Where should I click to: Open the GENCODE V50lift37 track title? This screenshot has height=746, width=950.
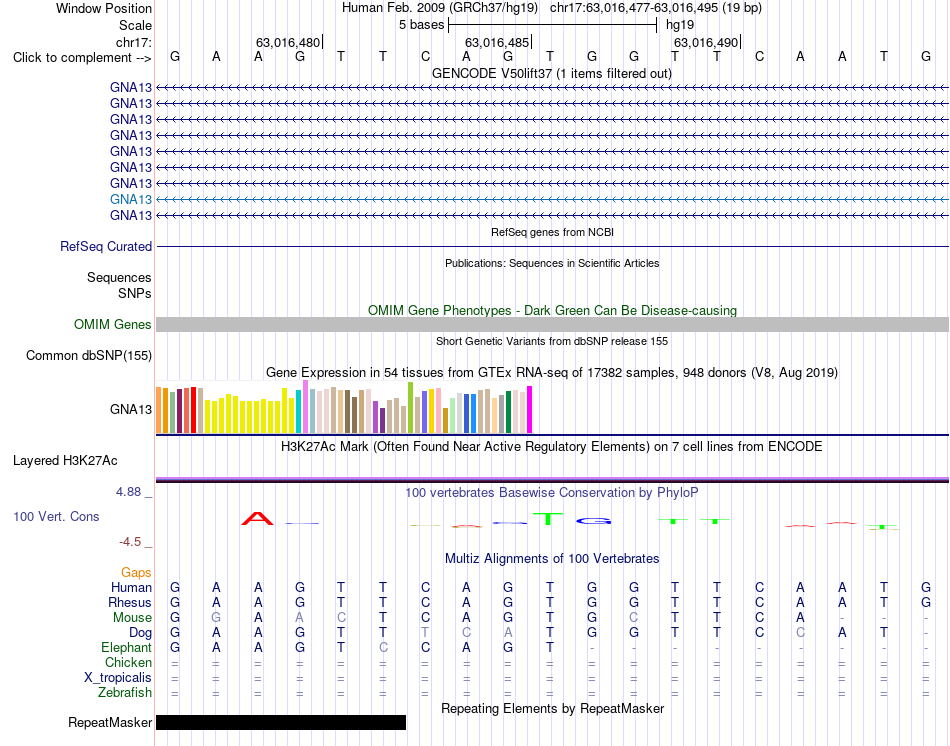pyautogui.click(x=551, y=73)
